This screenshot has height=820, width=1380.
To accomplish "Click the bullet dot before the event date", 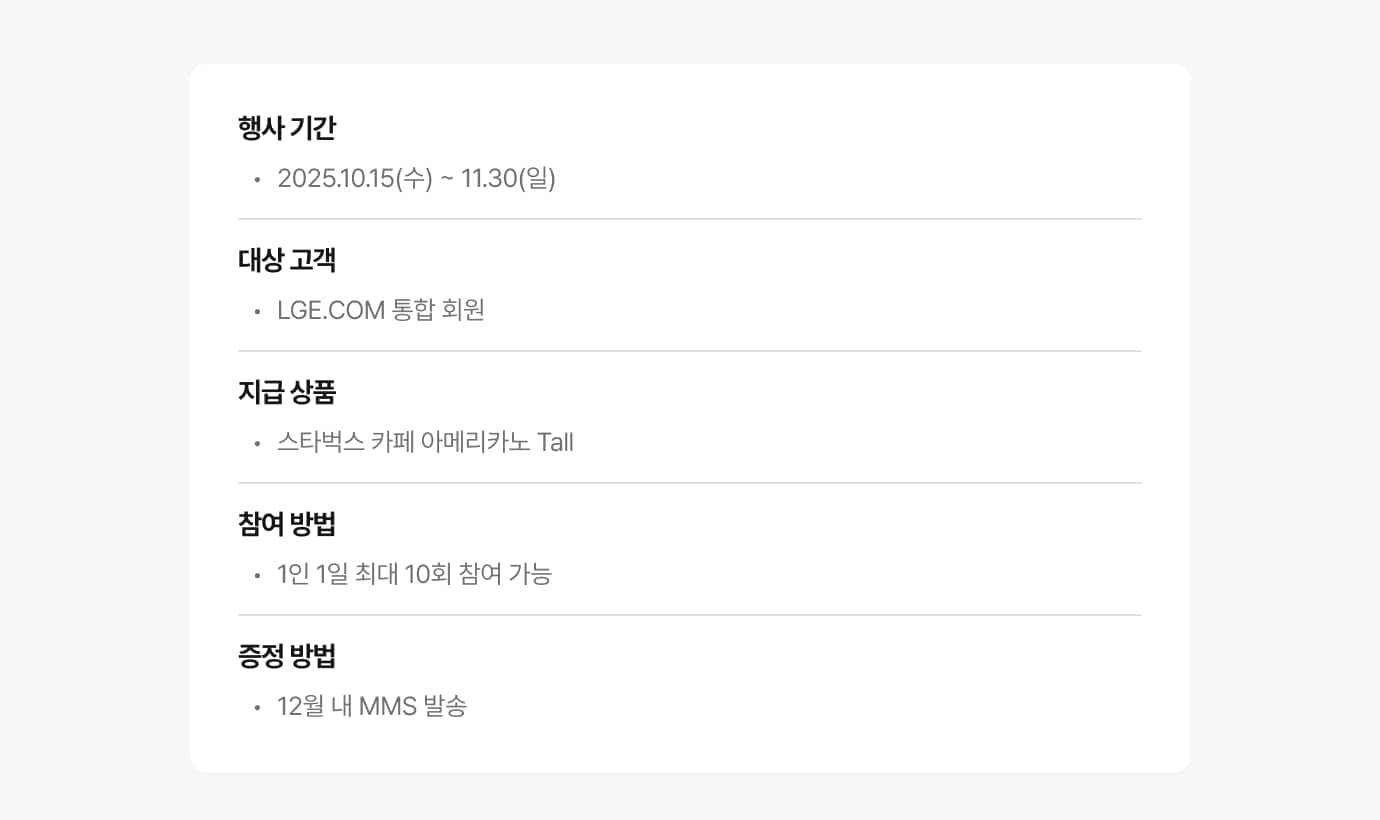I will coord(257,180).
